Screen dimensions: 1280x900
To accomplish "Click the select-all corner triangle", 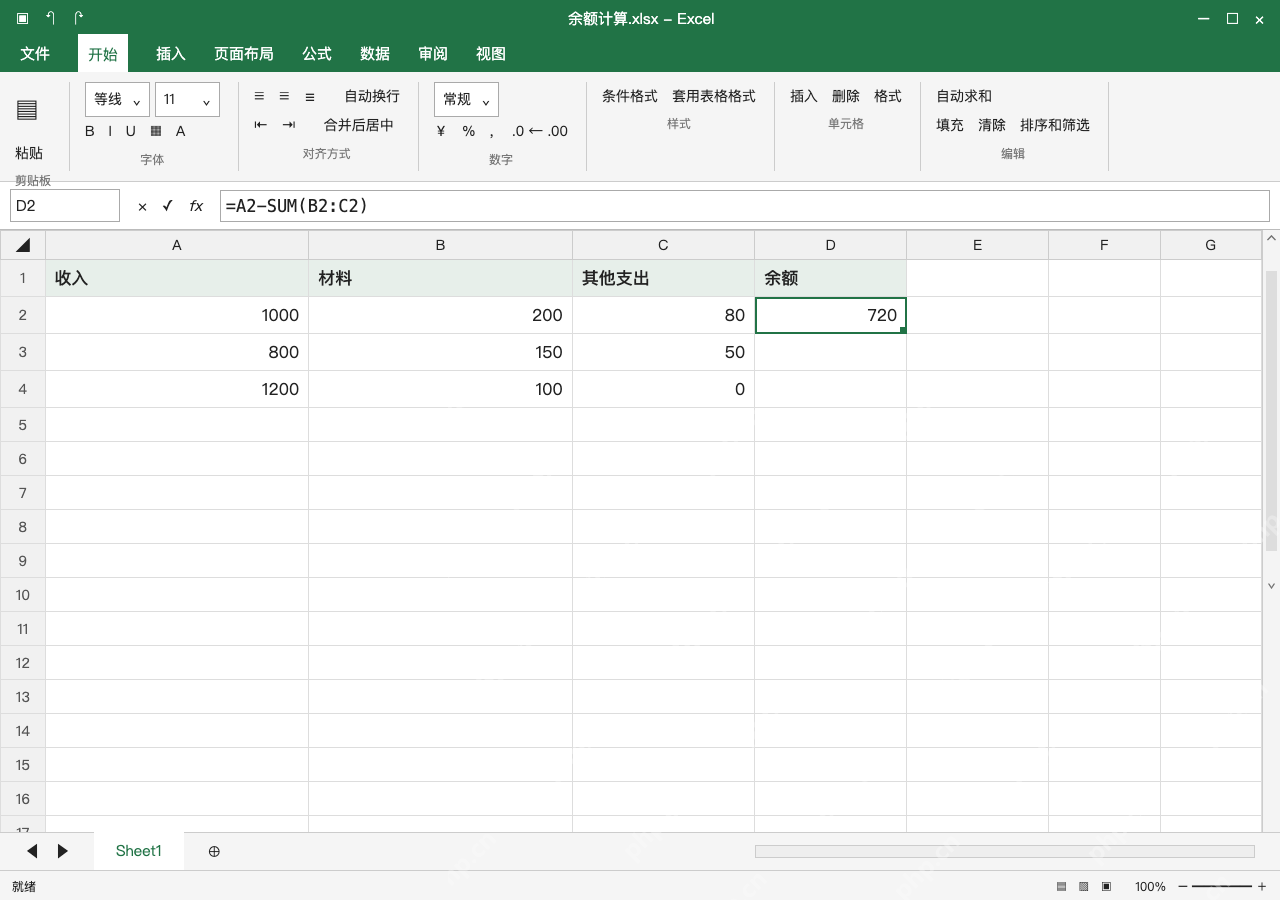I will 23,245.
